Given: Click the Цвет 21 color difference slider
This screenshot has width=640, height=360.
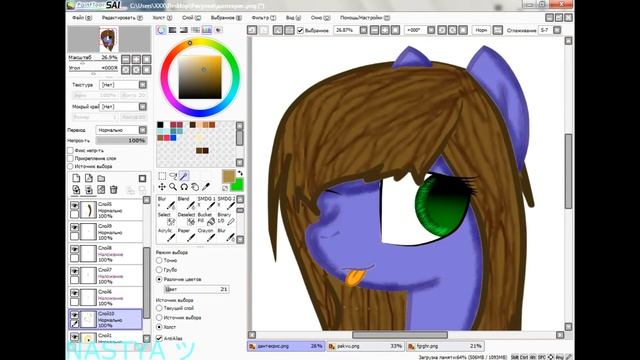Looking at the screenshot, I should coord(196,289).
